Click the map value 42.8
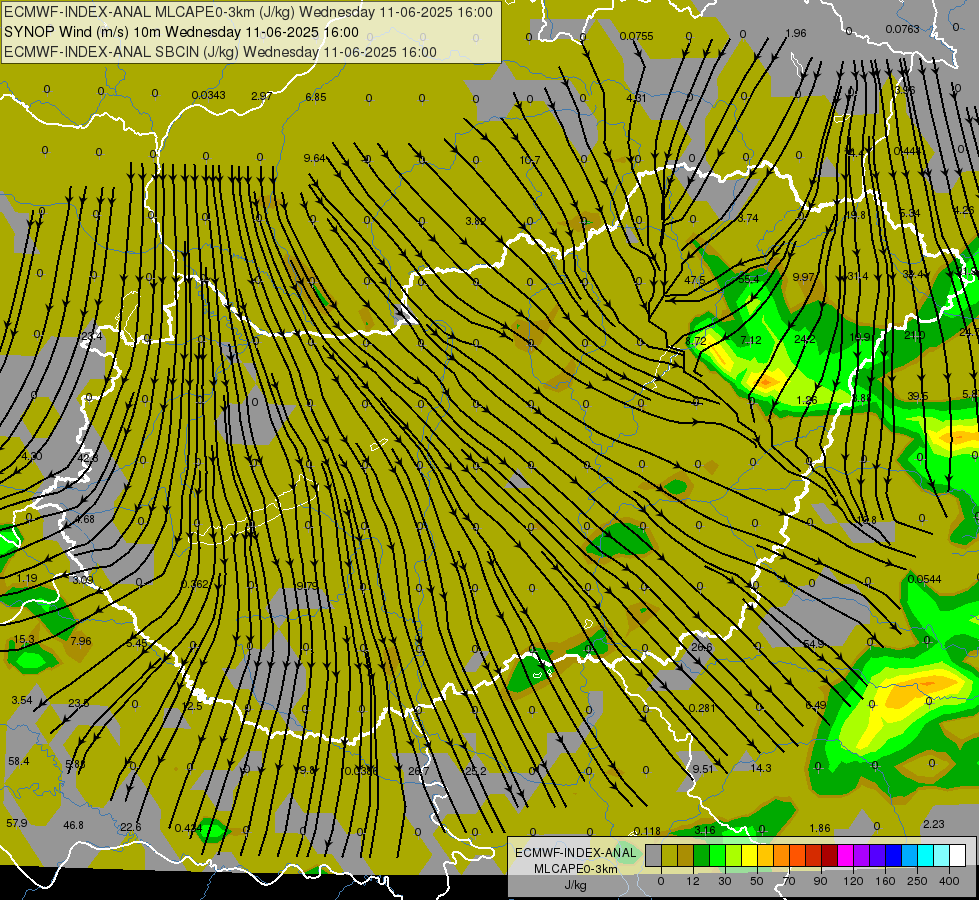Screen dimensions: 979x900 (87, 458)
